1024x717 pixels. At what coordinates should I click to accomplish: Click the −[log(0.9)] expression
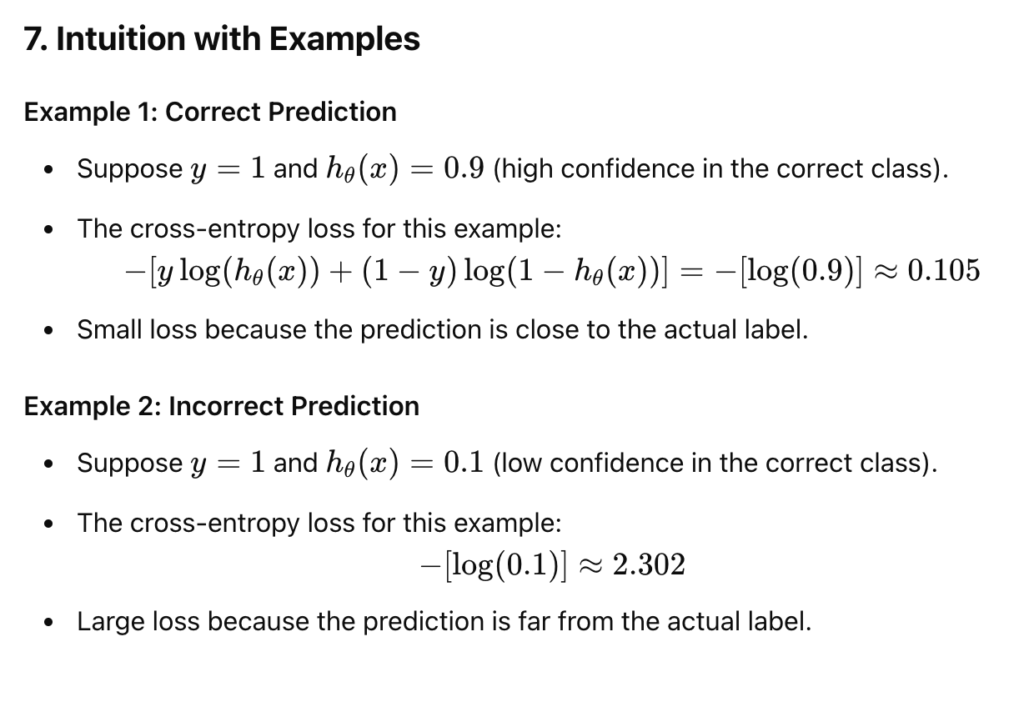point(789,270)
